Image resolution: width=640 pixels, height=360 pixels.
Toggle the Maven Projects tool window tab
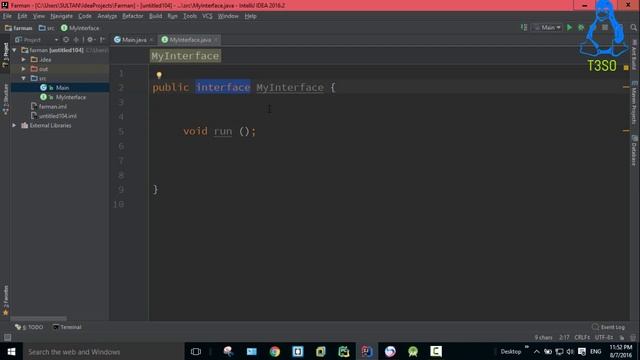pyautogui.click(x=634, y=103)
